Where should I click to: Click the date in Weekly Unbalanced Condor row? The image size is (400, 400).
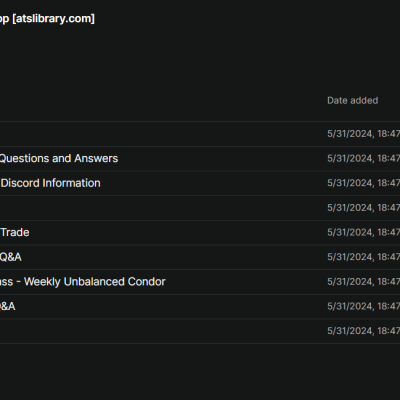[363, 282]
